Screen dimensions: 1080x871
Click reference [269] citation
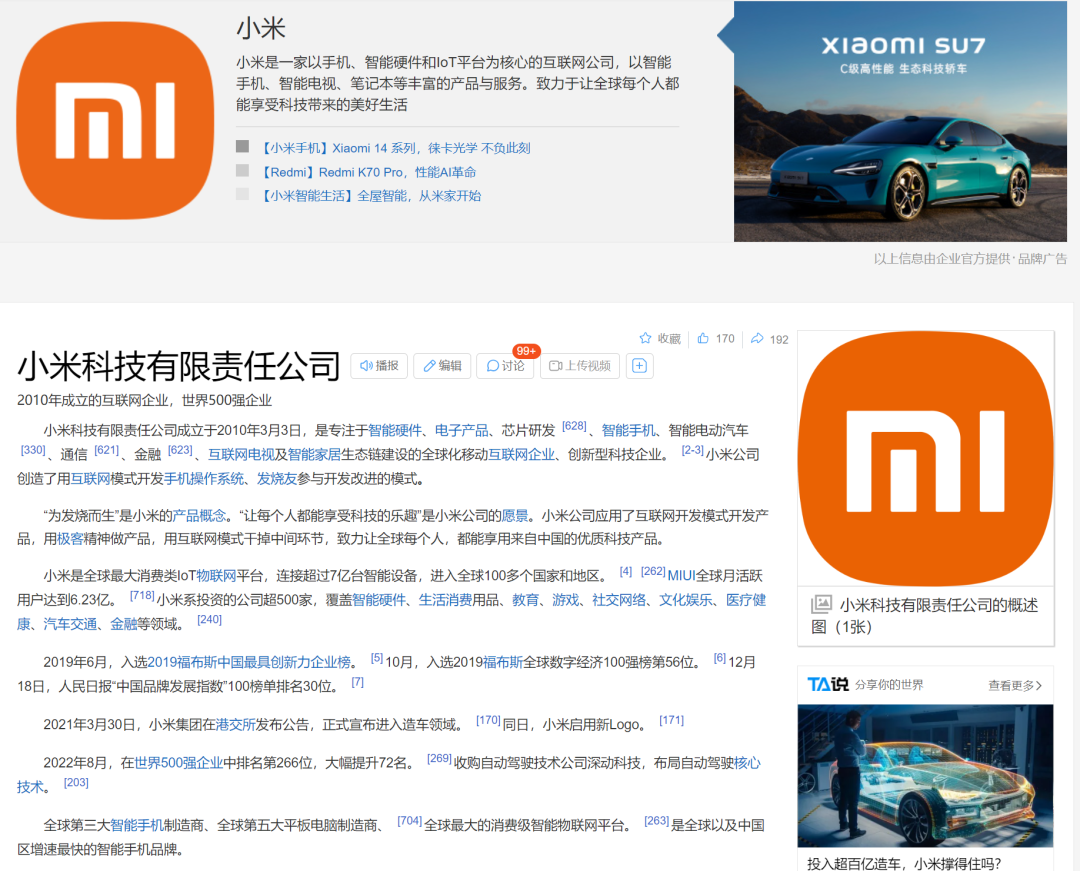439,757
